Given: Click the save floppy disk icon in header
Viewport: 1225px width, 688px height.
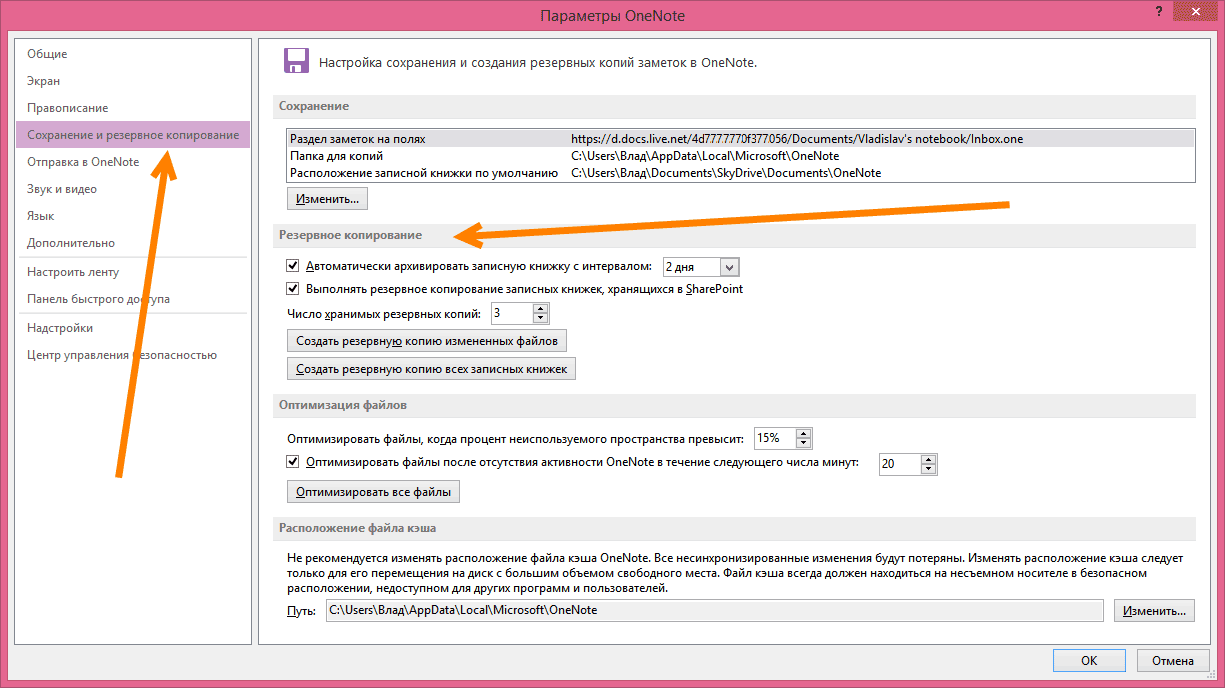Looking at the screenshot, I should [295, 61].
